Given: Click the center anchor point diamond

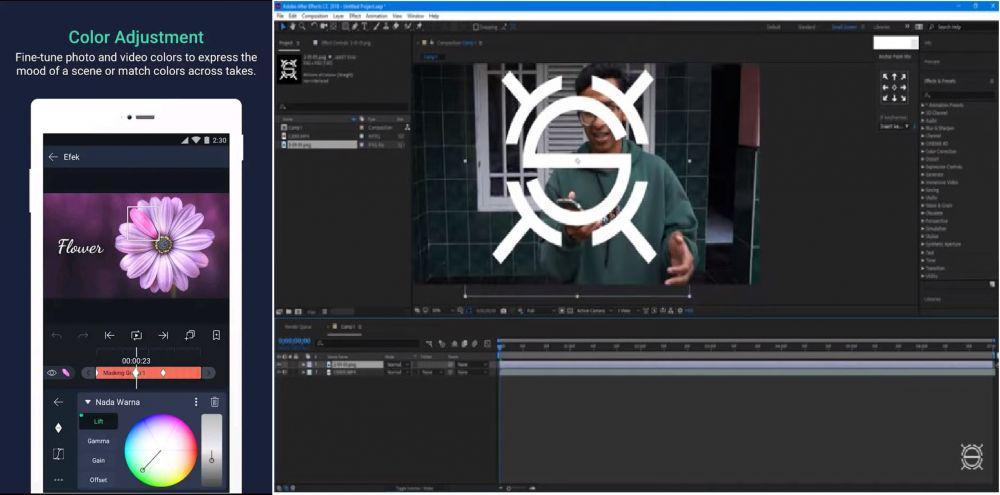Looking at the screenshot, I should (x=894, y=87).
